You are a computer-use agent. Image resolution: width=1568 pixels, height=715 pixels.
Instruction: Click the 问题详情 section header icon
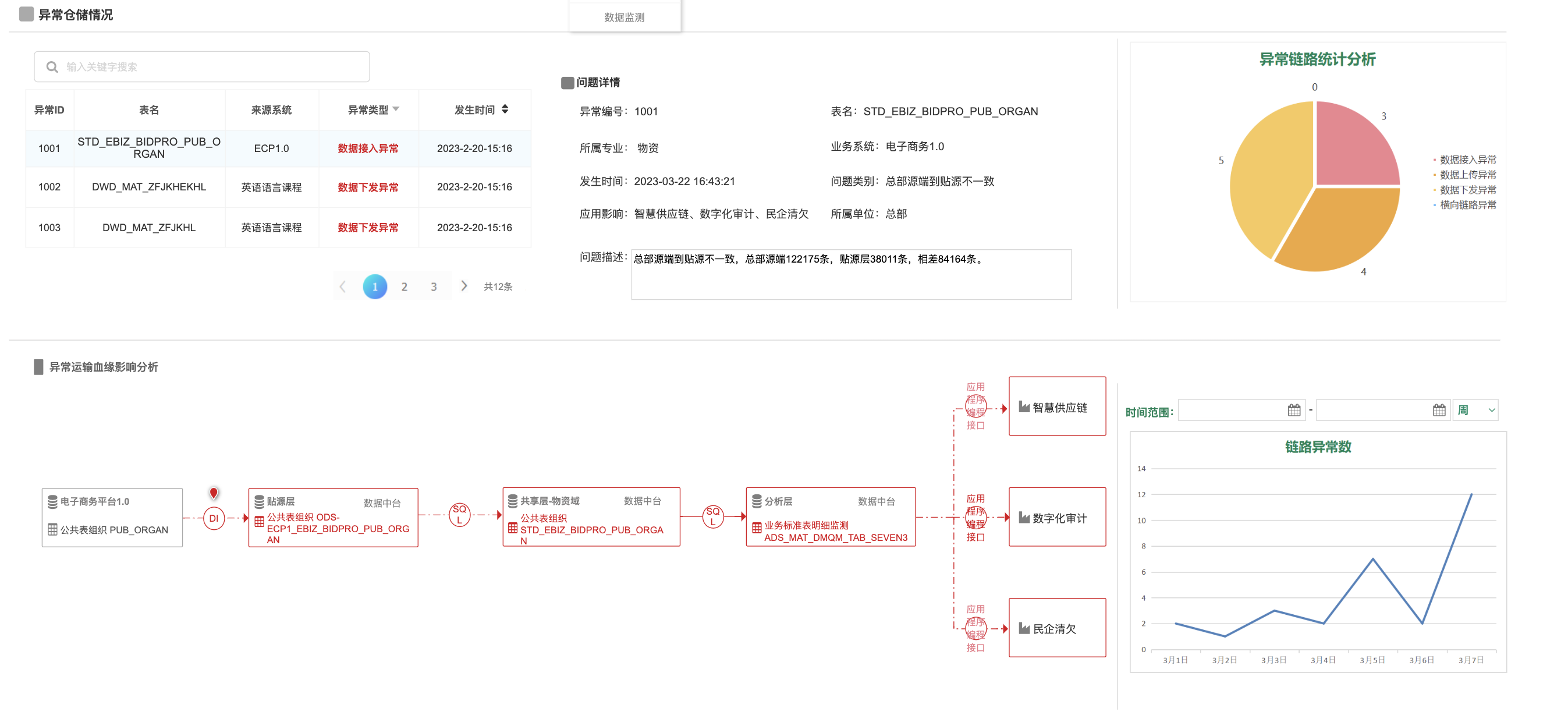[567, 83]
